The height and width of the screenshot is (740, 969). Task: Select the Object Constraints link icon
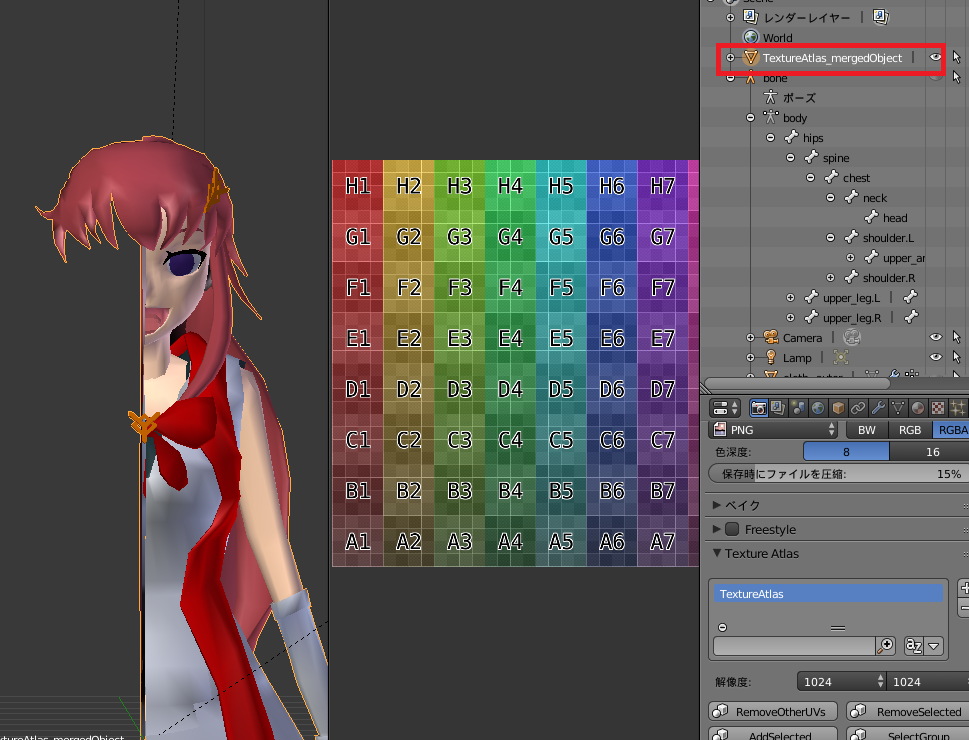pos(857,407)
